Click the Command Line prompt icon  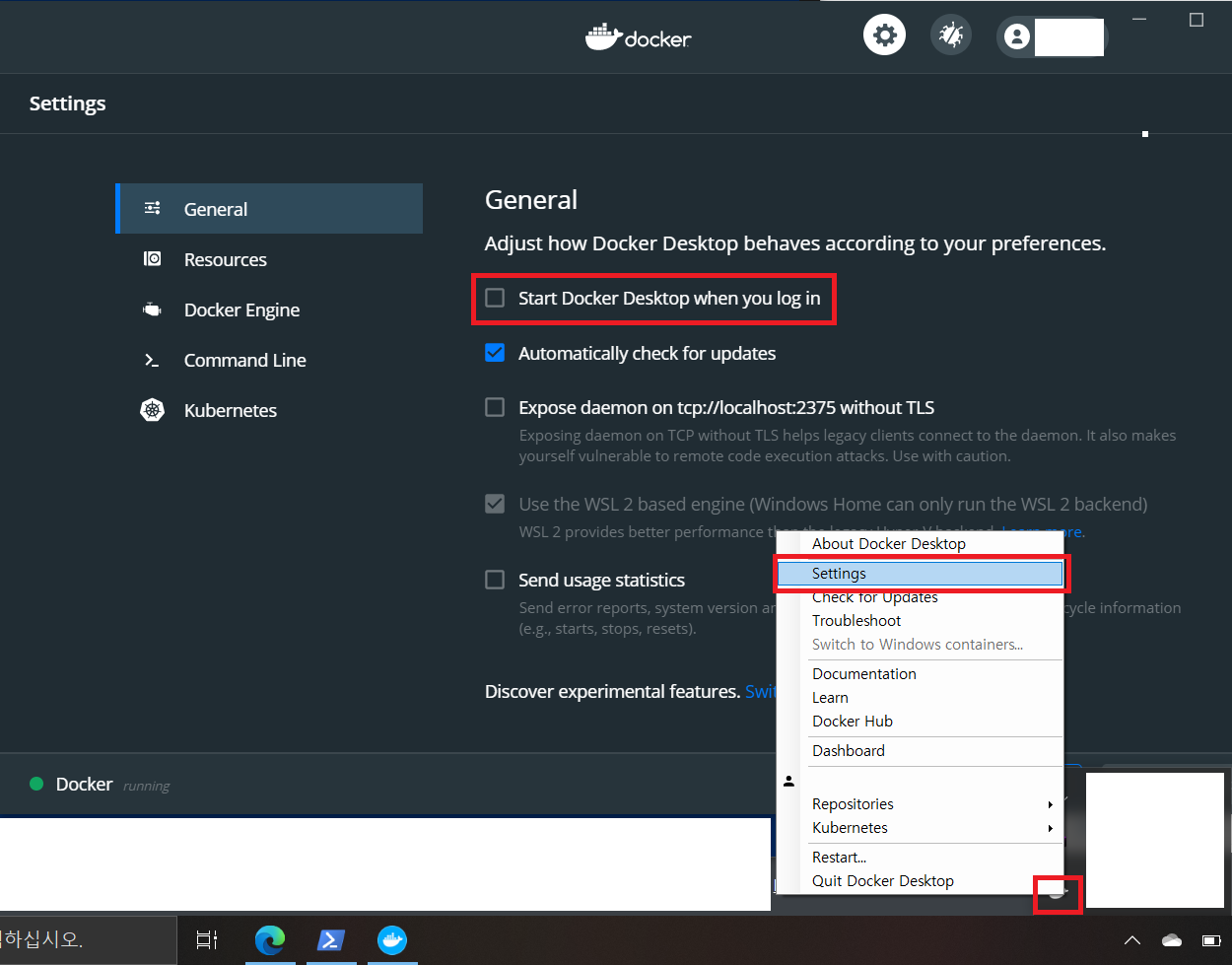[x=152, y=361]
